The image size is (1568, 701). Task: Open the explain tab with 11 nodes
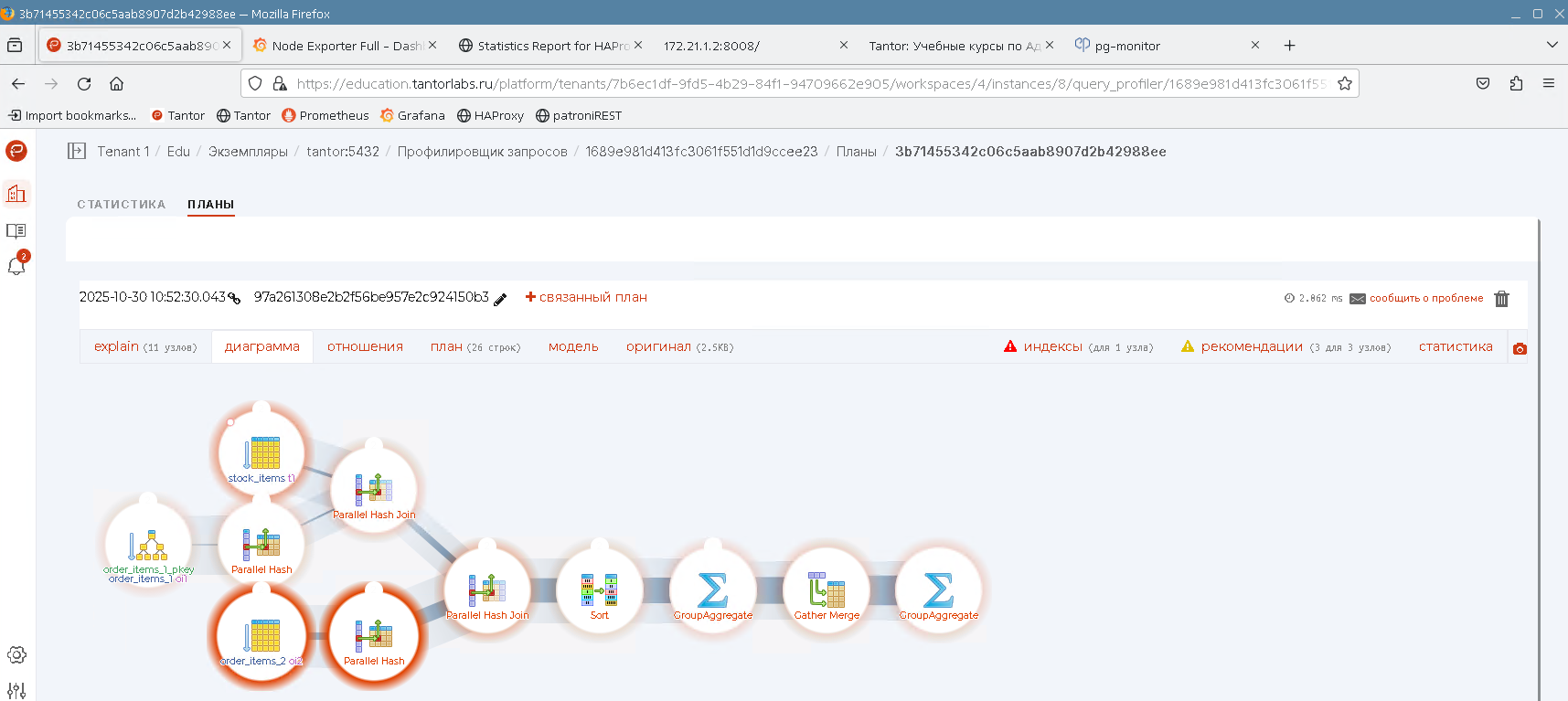(x=144, y=347)
